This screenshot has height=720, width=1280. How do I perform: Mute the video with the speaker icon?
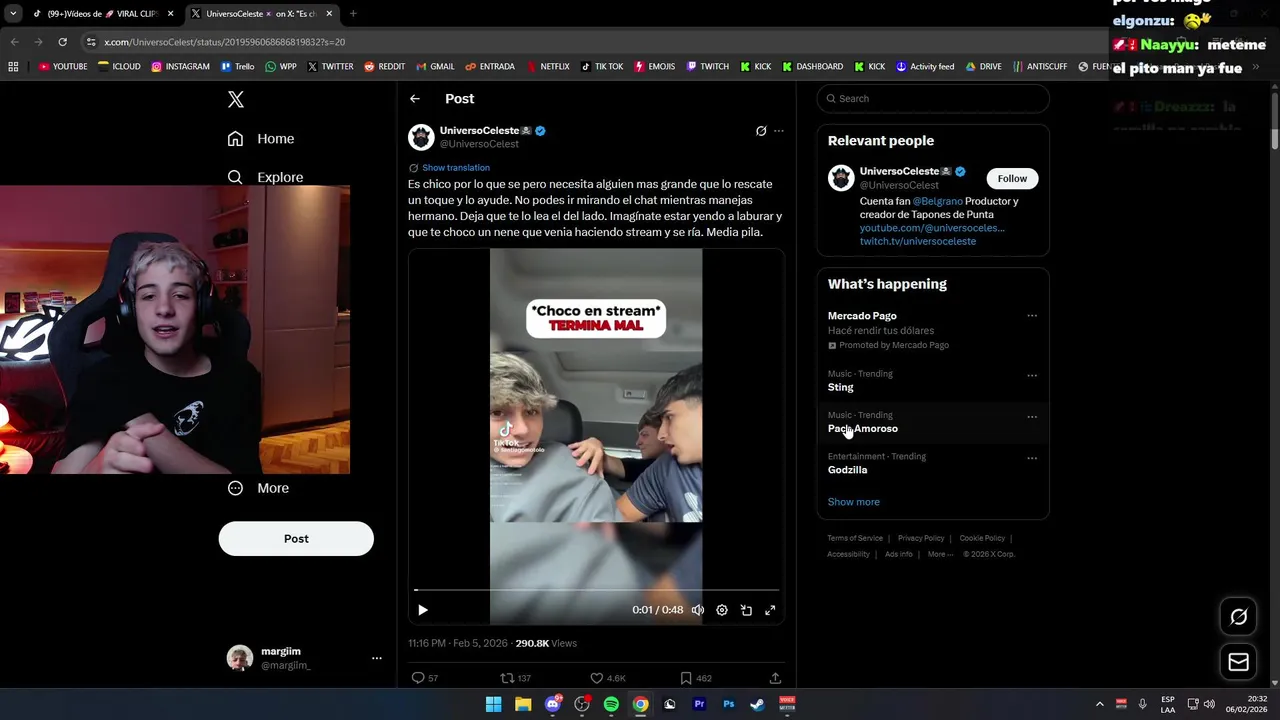click(x=698, y=610)
